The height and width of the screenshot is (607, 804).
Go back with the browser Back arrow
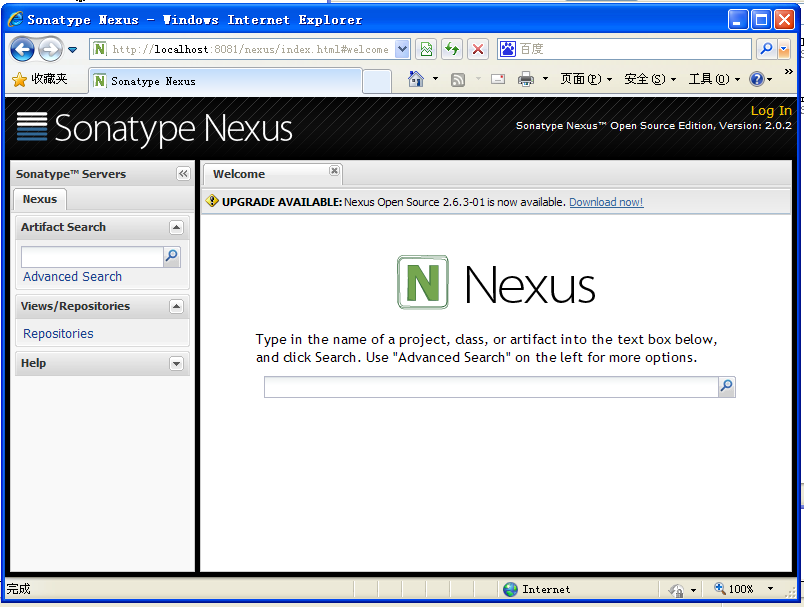23,50
